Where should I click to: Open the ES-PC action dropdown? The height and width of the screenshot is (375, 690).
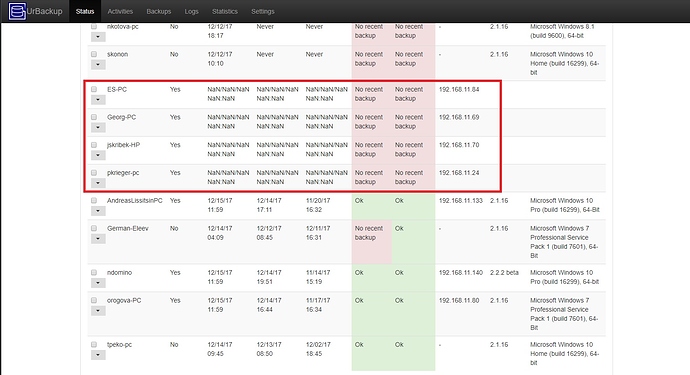(98, 100)
